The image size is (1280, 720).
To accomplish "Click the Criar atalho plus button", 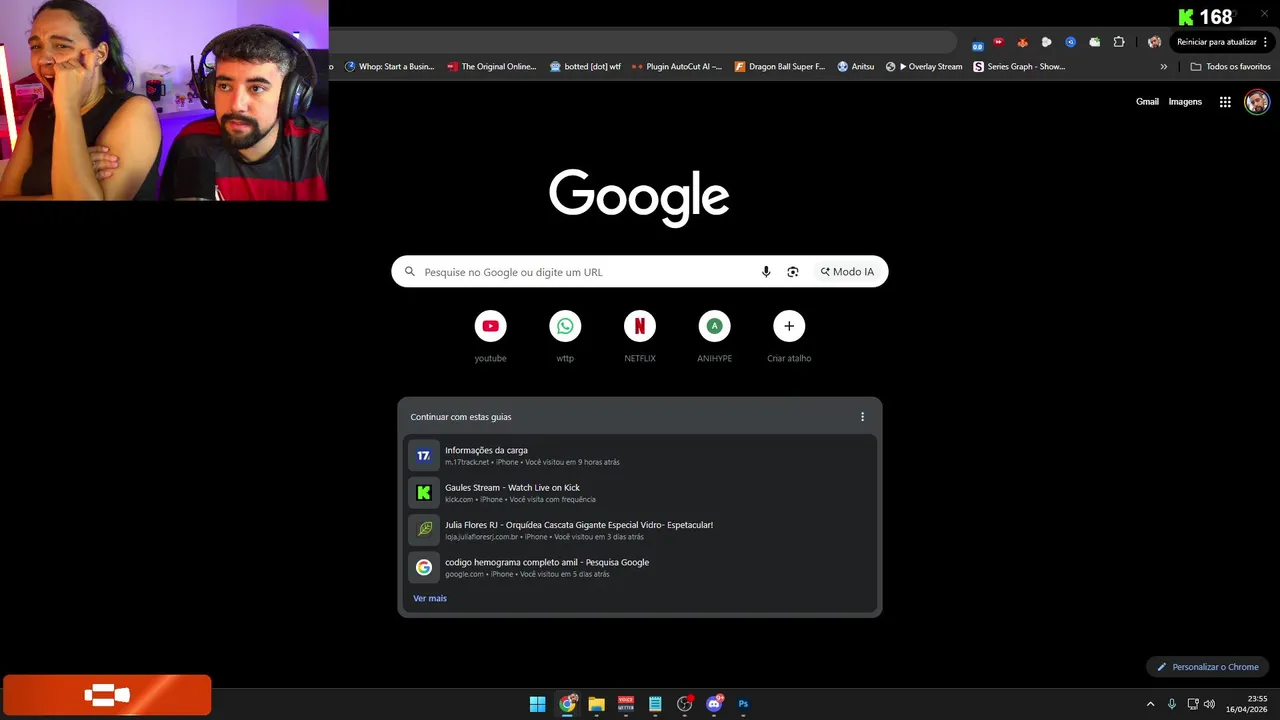I will click(789, 326).
